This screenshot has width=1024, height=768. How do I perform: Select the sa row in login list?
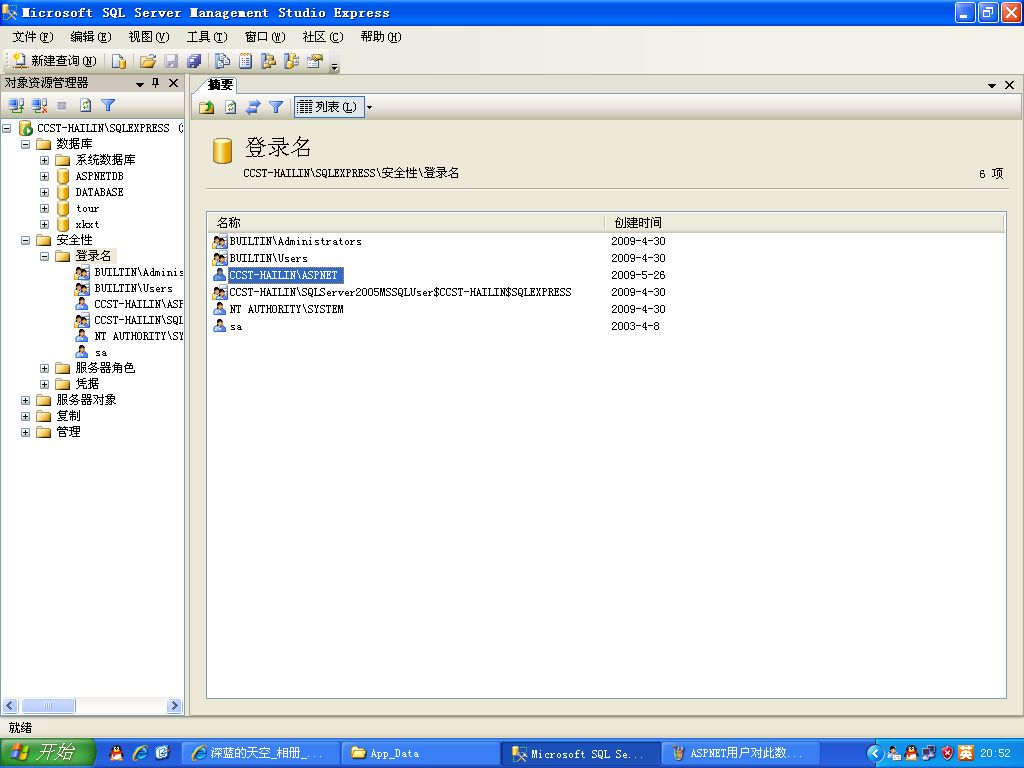coord(236,327)
